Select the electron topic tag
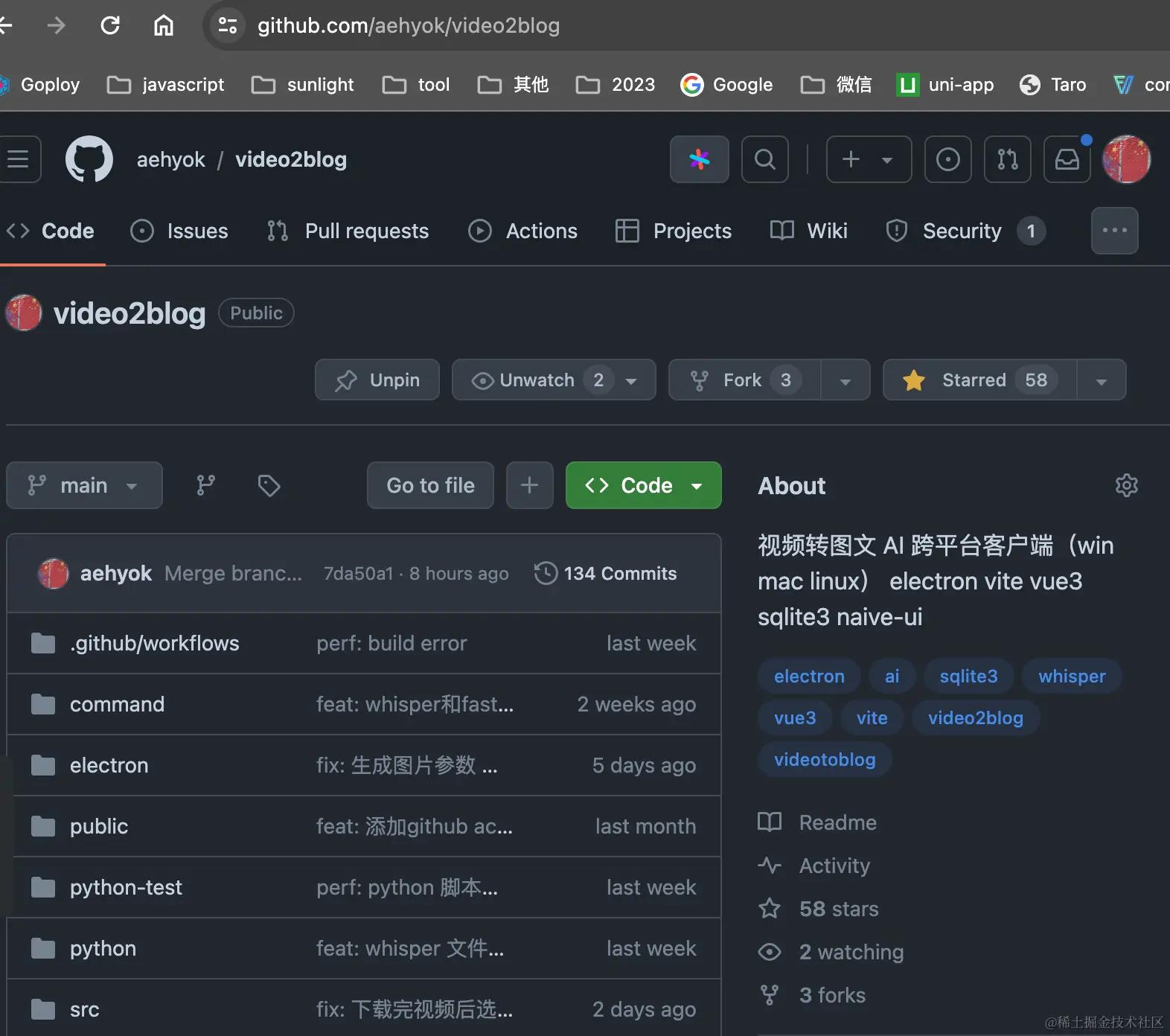The width and height of the screenshot is (1170, 1036). pyautogui.click(x=809, y=676)
